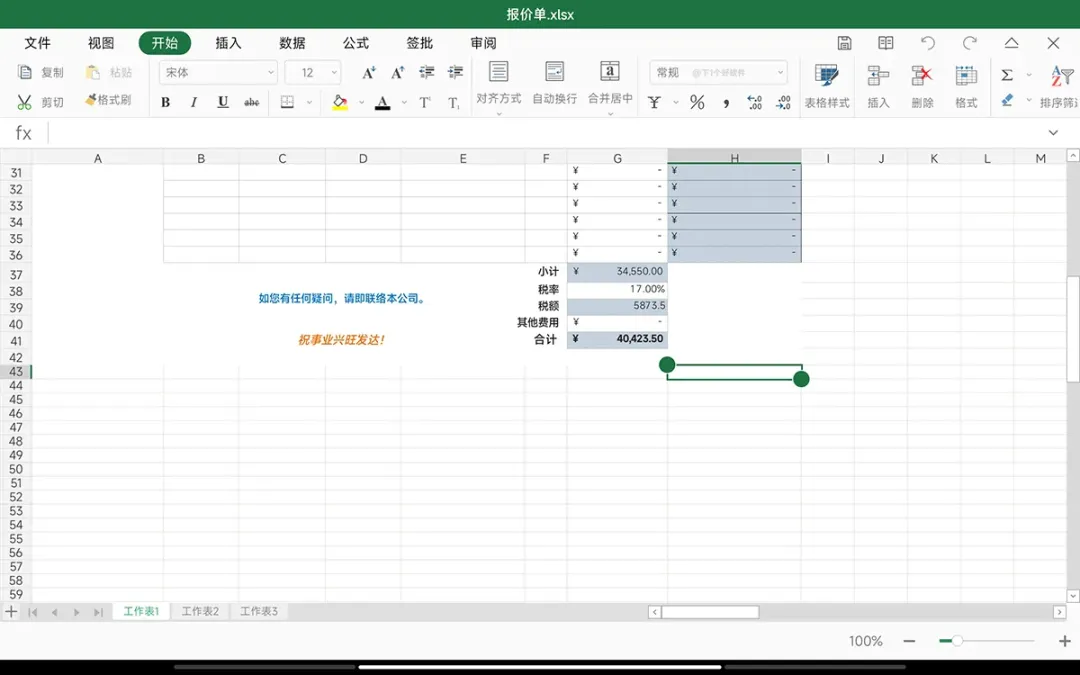Screen dimensions: 1080x675
Task: Switch to the 视图 (View) tab
Action: pyautogui.click(x=101, y=43)
